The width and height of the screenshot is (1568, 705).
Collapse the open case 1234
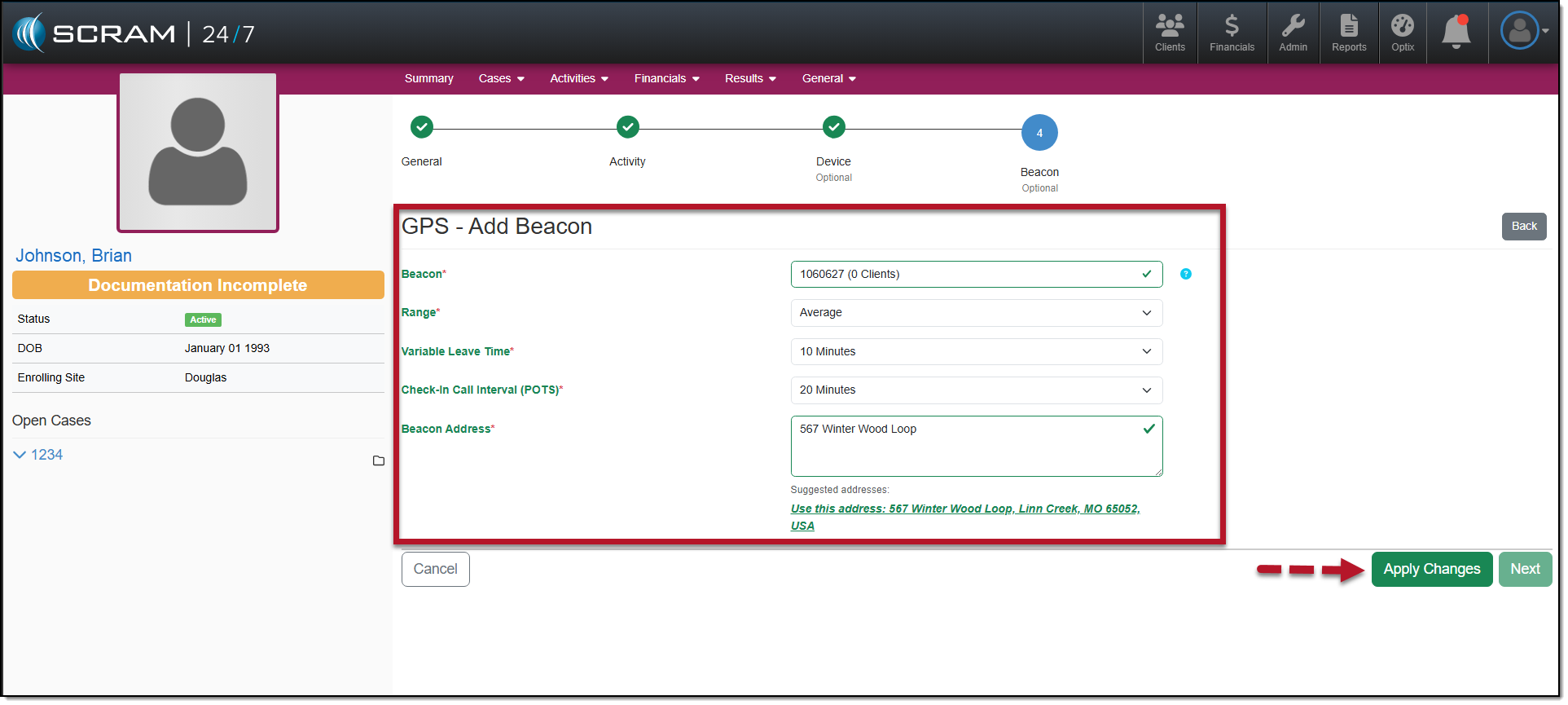[x=20, y=456]
